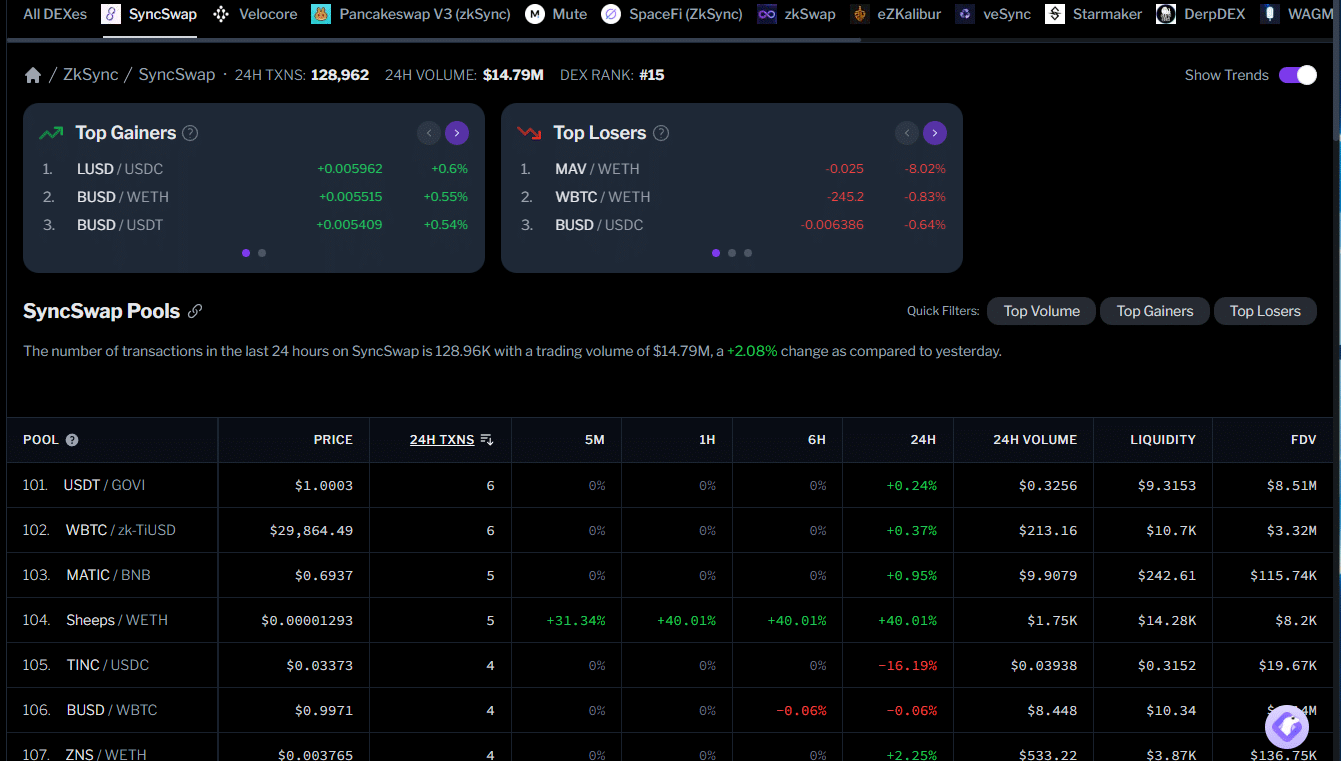
Task: Switch to eZKalibur tab
Action: [895, 14]
